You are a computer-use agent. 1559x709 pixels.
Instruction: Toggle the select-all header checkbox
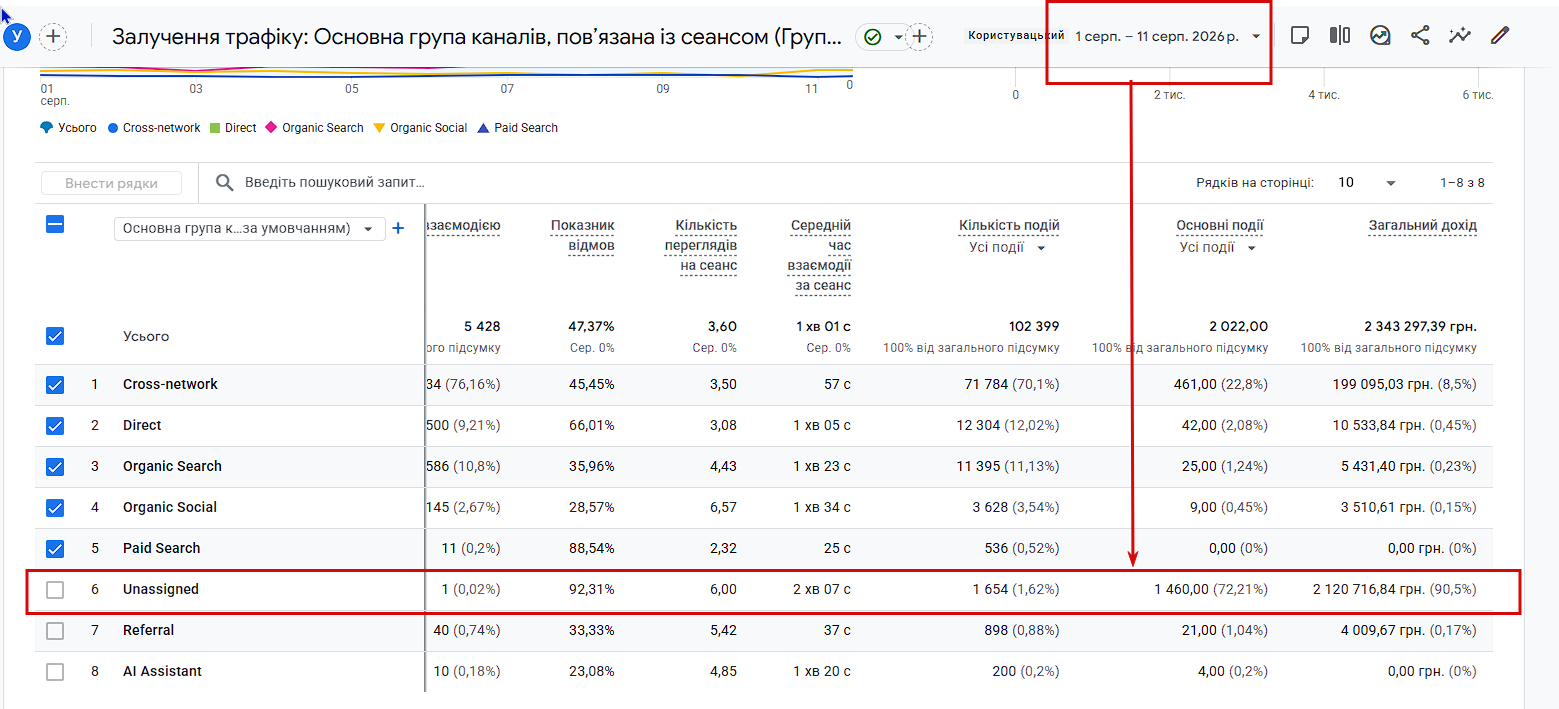55,225
